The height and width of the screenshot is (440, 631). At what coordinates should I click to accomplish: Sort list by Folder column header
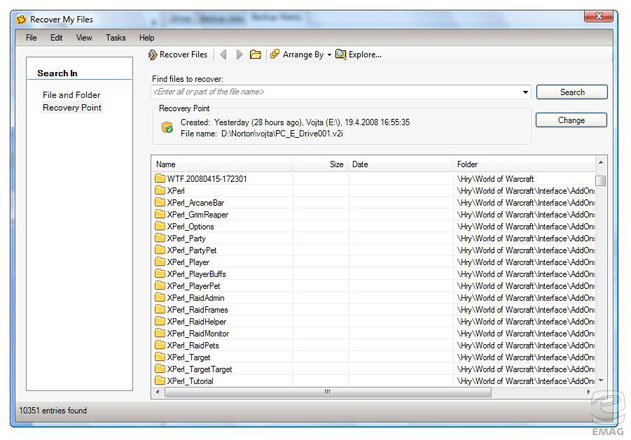pyautogui.click(x=524, y=164)
